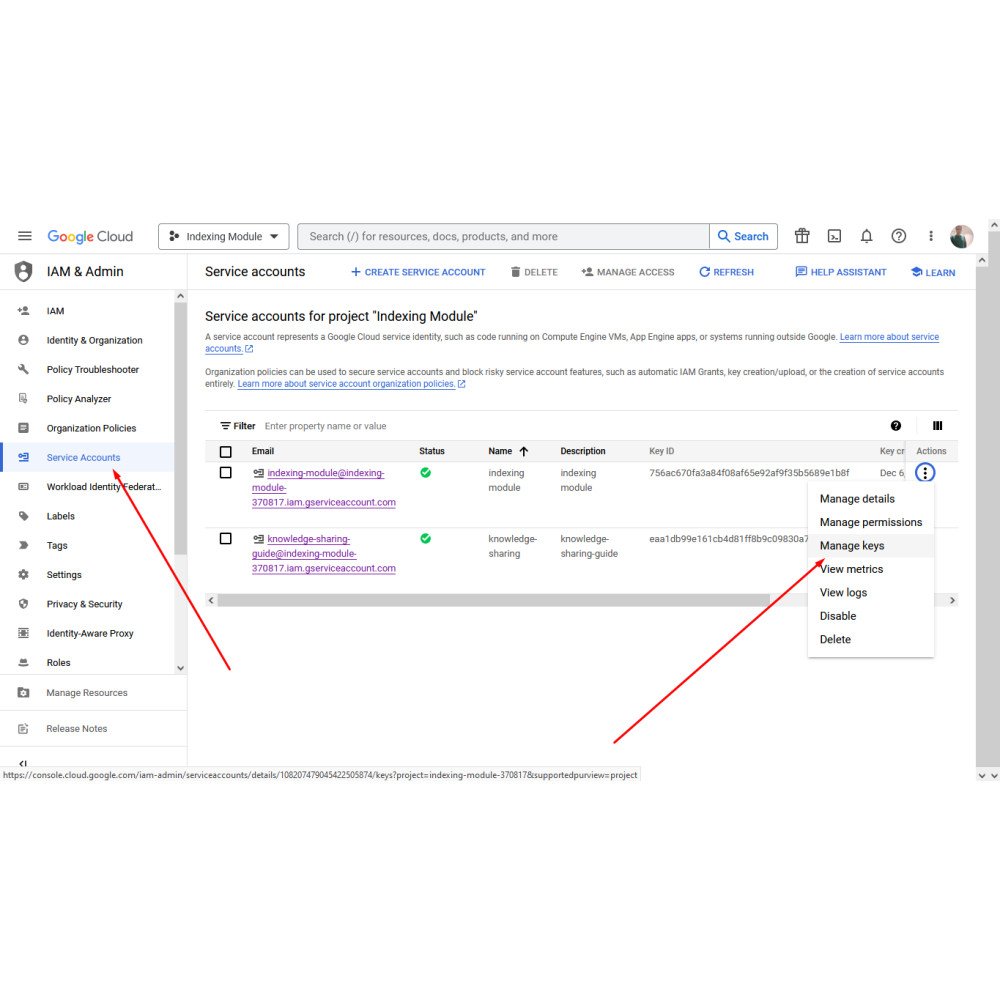This screenshot has width=1000, height=1000.
Task: Open Tags in sidebar
Action: [x=87, y=545]
